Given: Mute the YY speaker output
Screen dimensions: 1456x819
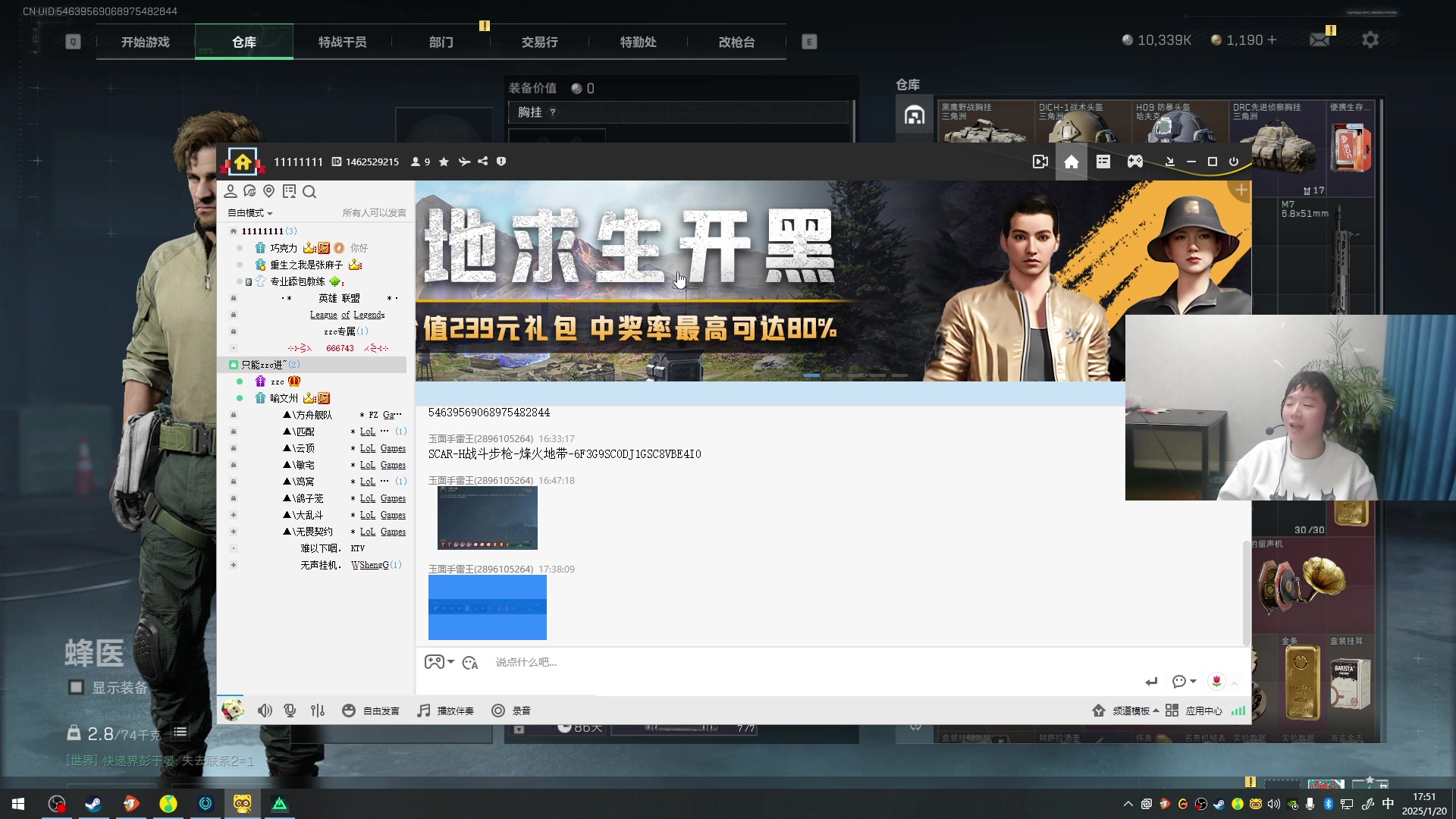Looking at the screenshot, I should [265, 711].
